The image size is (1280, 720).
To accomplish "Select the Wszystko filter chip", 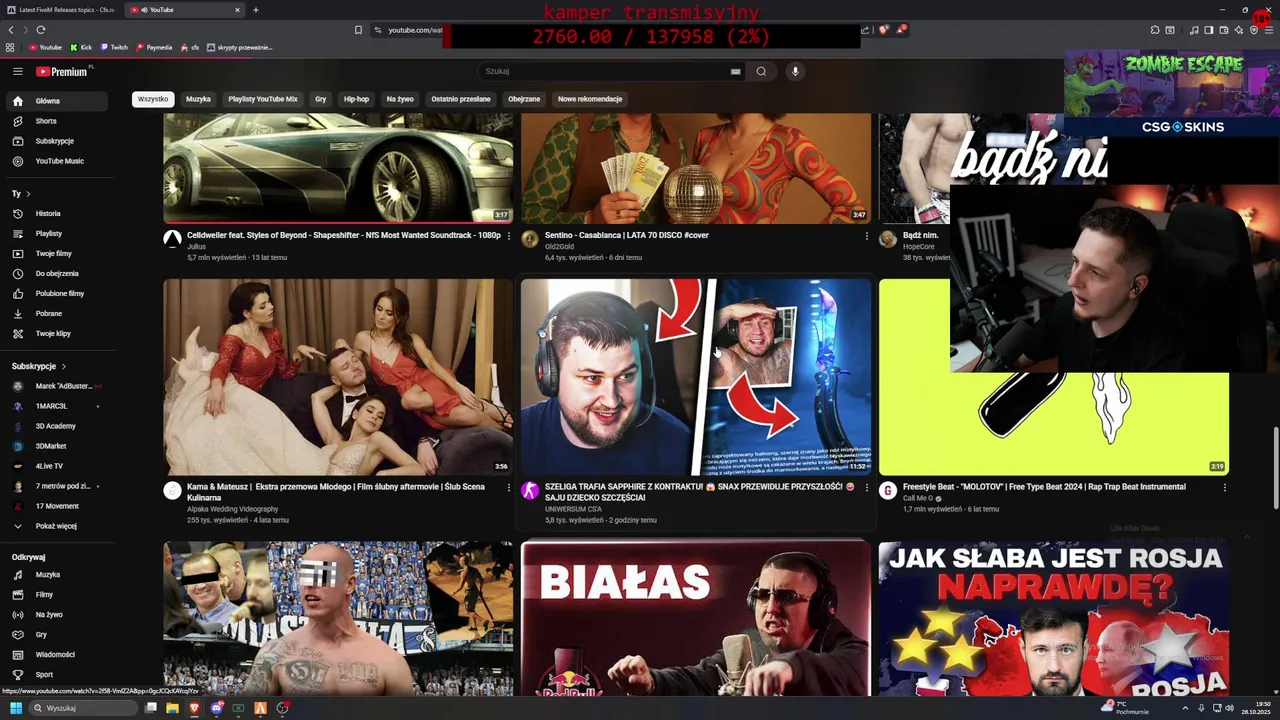I will (x=153, y=99).
